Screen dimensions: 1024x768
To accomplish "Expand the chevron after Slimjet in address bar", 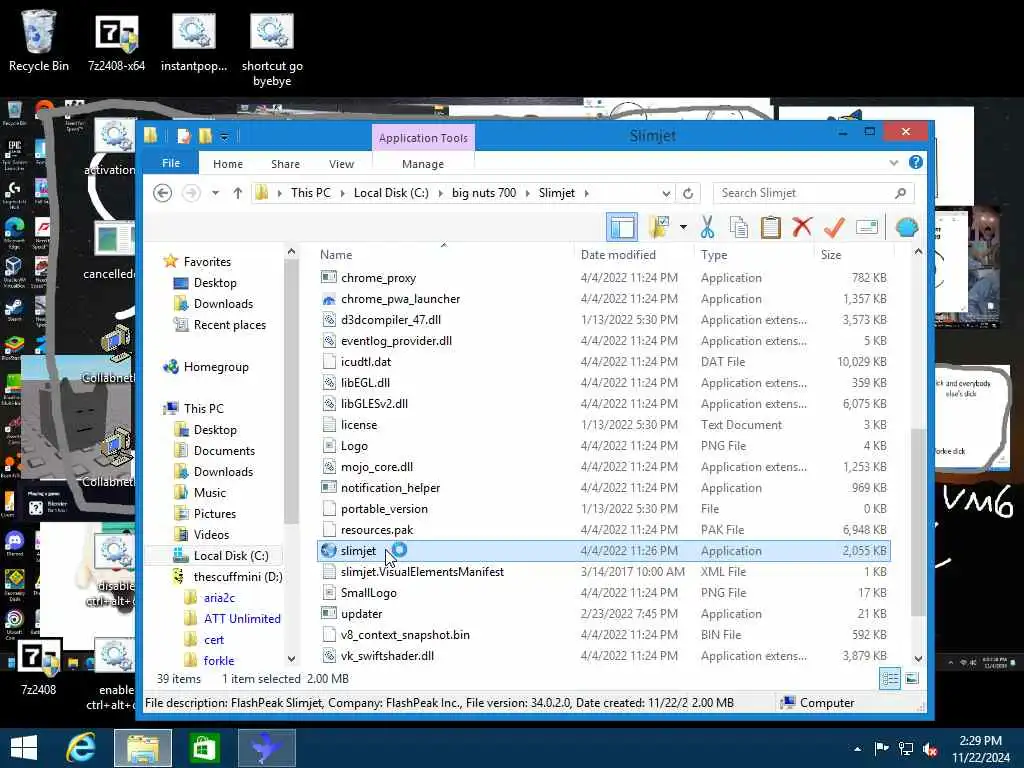I will coord(586,193).
